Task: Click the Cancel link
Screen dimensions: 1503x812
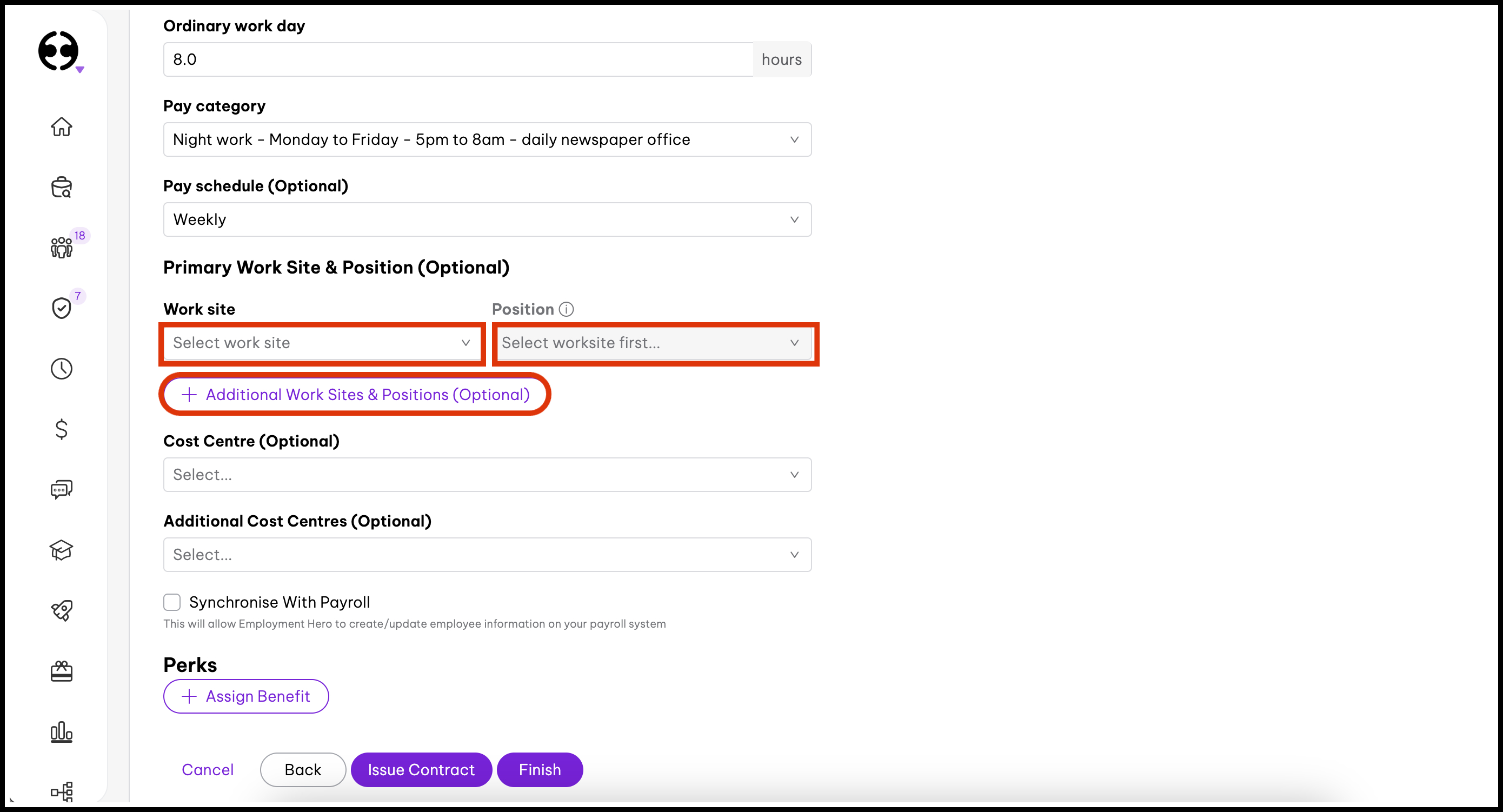Action: tap(208, 770)
